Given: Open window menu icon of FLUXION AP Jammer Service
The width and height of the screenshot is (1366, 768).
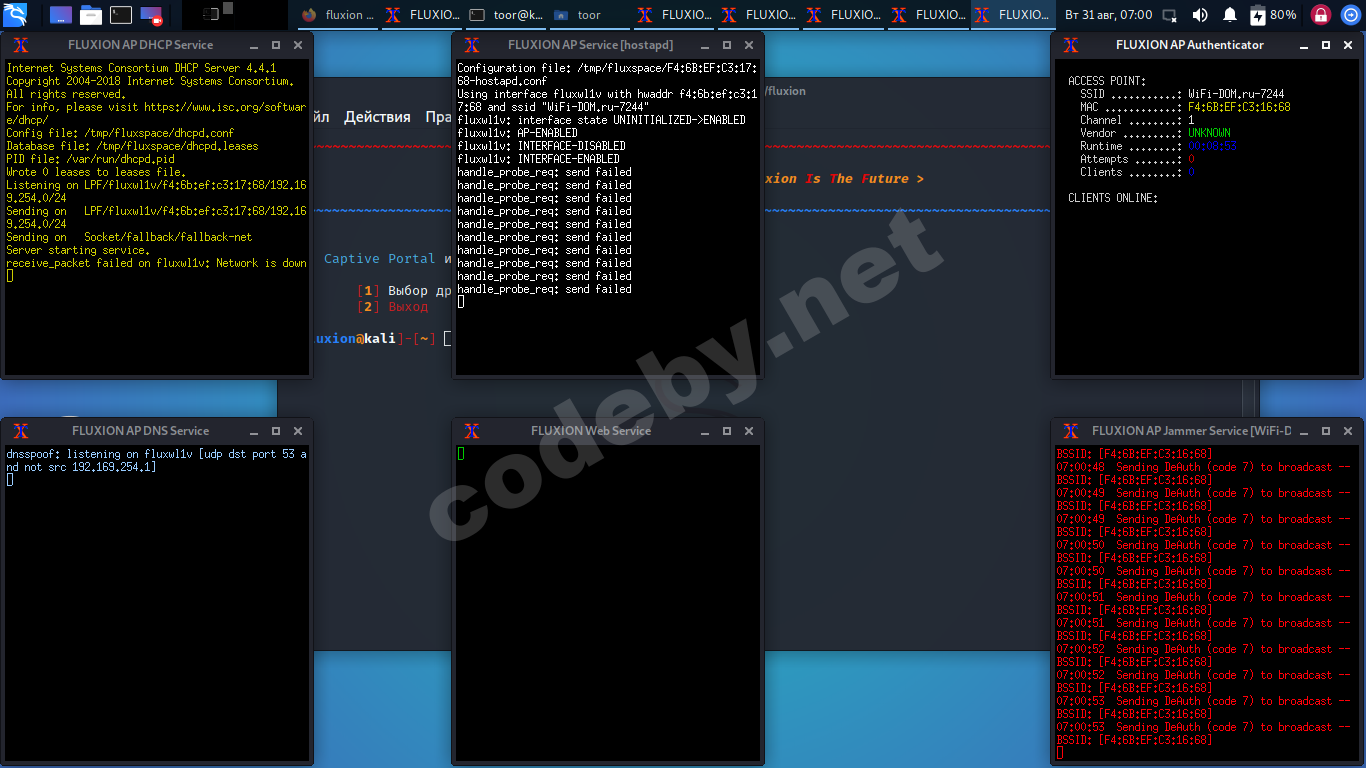Looking at the screenshot, I should click(x=1071, y=431).
